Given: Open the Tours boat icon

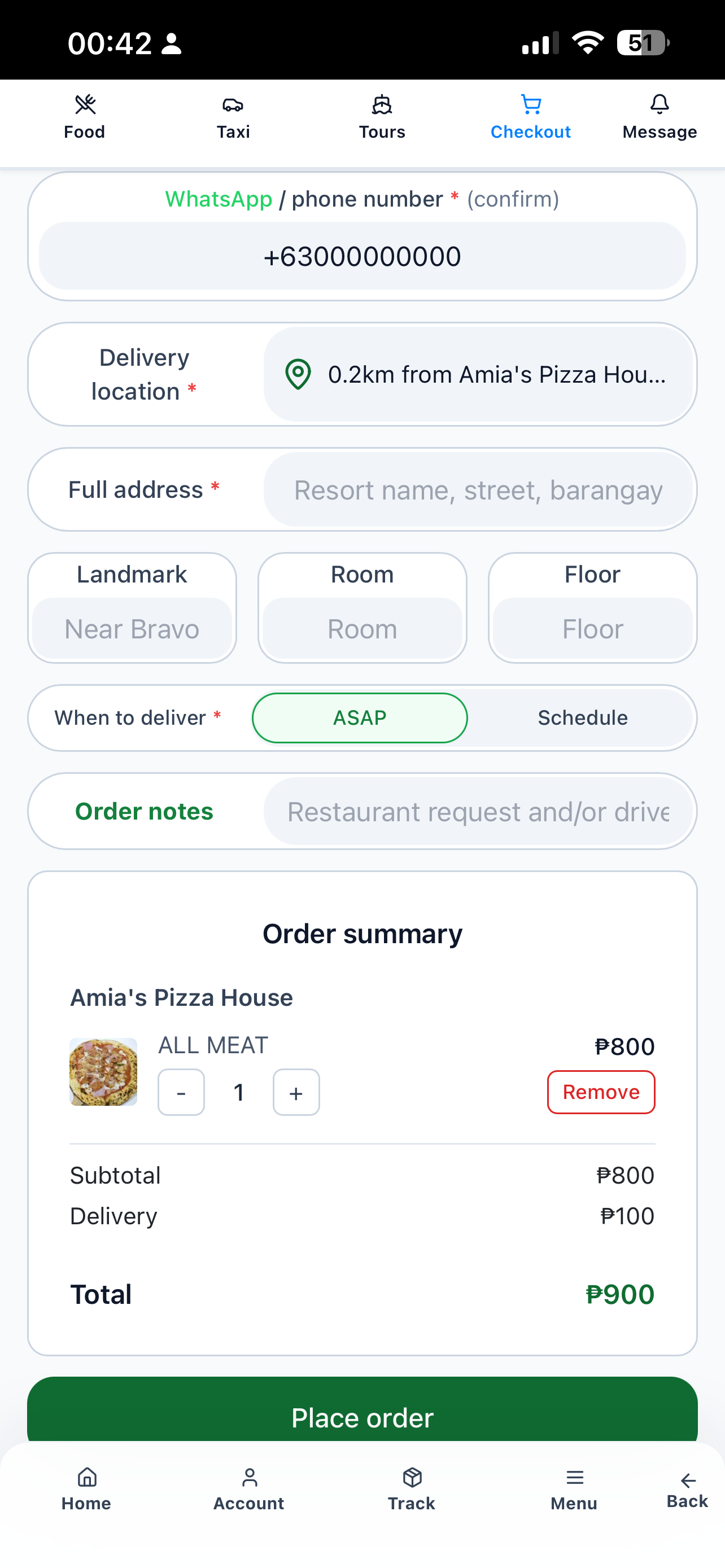Looking at the screenshot, I should (x=382, y=104).
